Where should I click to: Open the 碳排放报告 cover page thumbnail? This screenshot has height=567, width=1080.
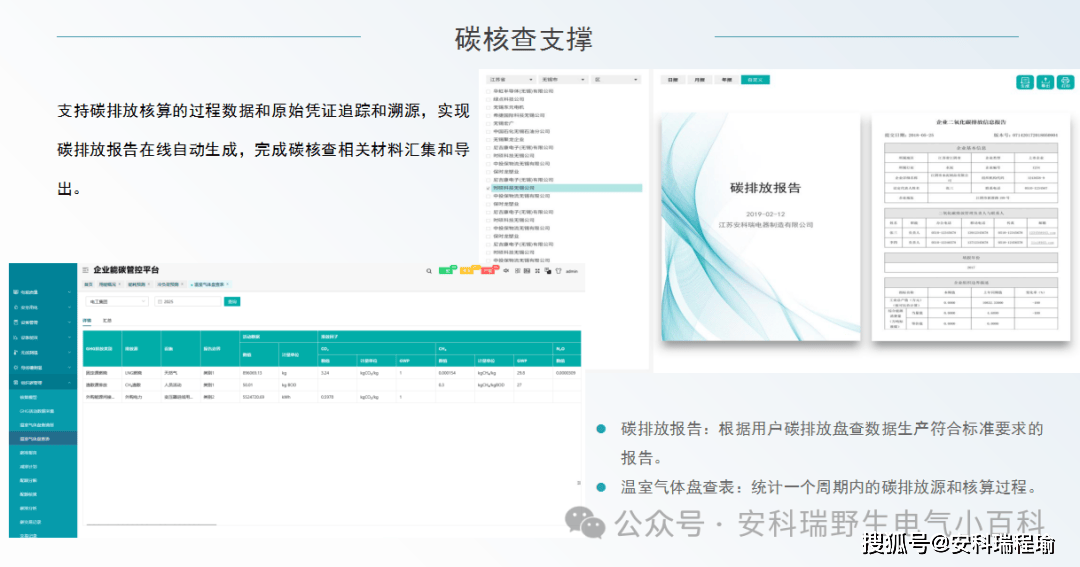[x=761, y=227]
